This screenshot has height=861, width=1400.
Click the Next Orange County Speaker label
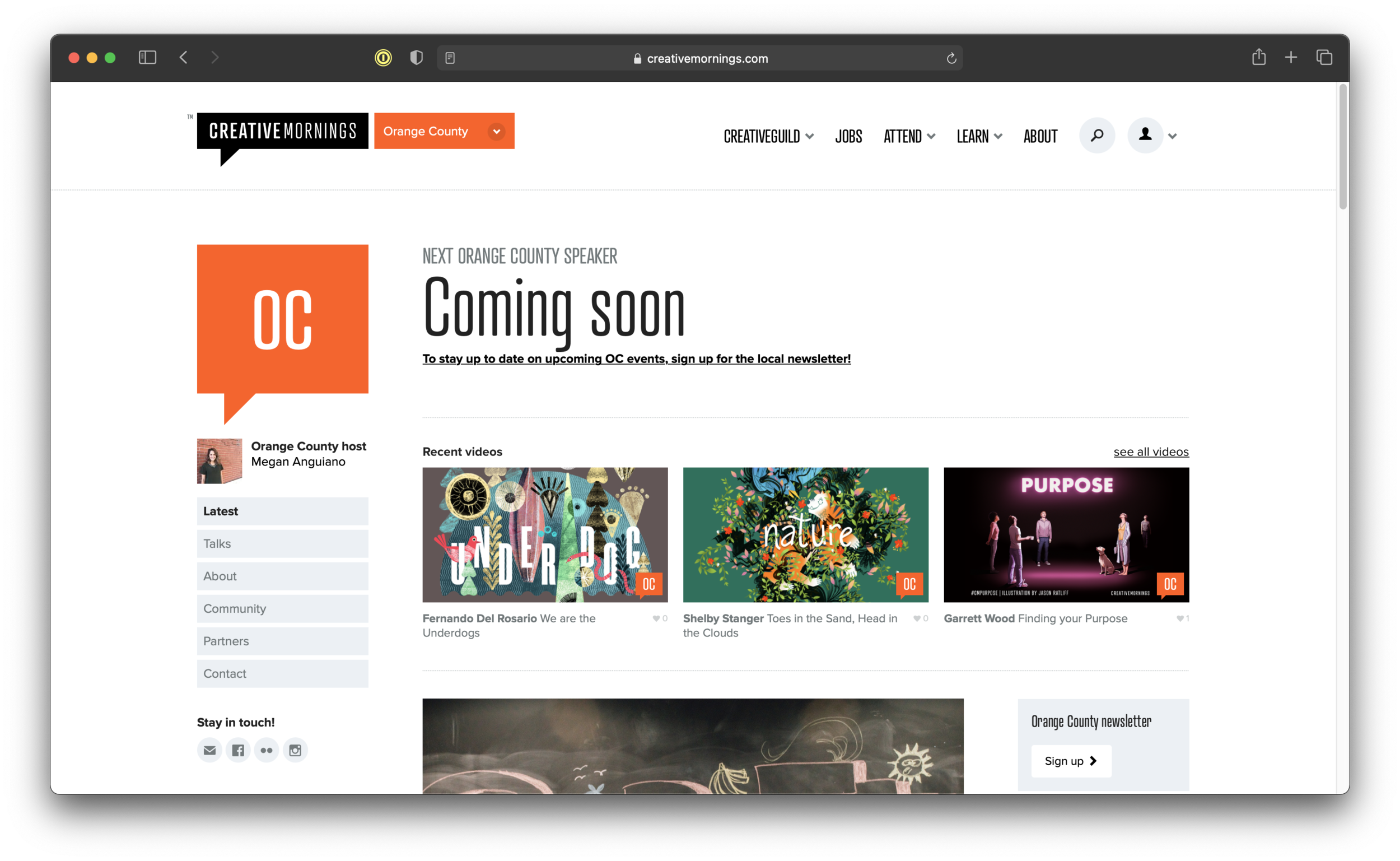click(x=520, y=256)
